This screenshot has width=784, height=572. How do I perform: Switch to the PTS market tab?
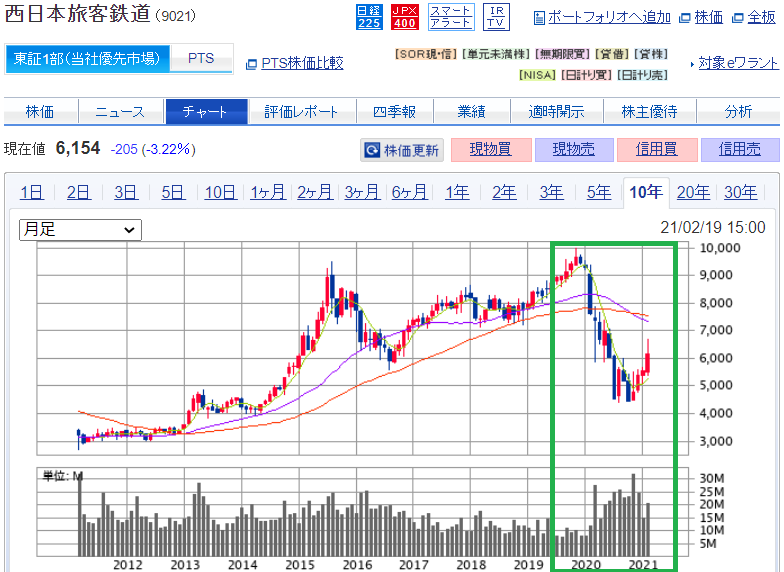tap(201, 58)
